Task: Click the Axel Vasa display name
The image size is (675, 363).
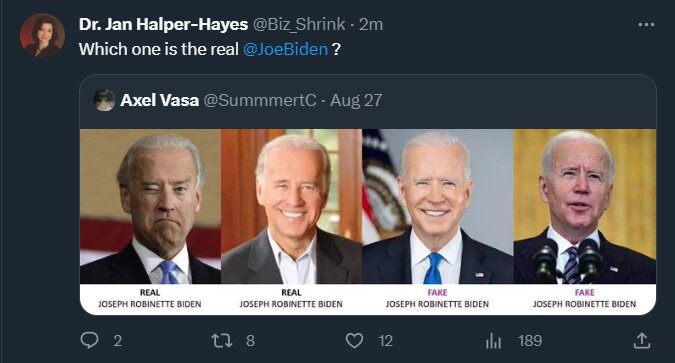Action: 159,100
